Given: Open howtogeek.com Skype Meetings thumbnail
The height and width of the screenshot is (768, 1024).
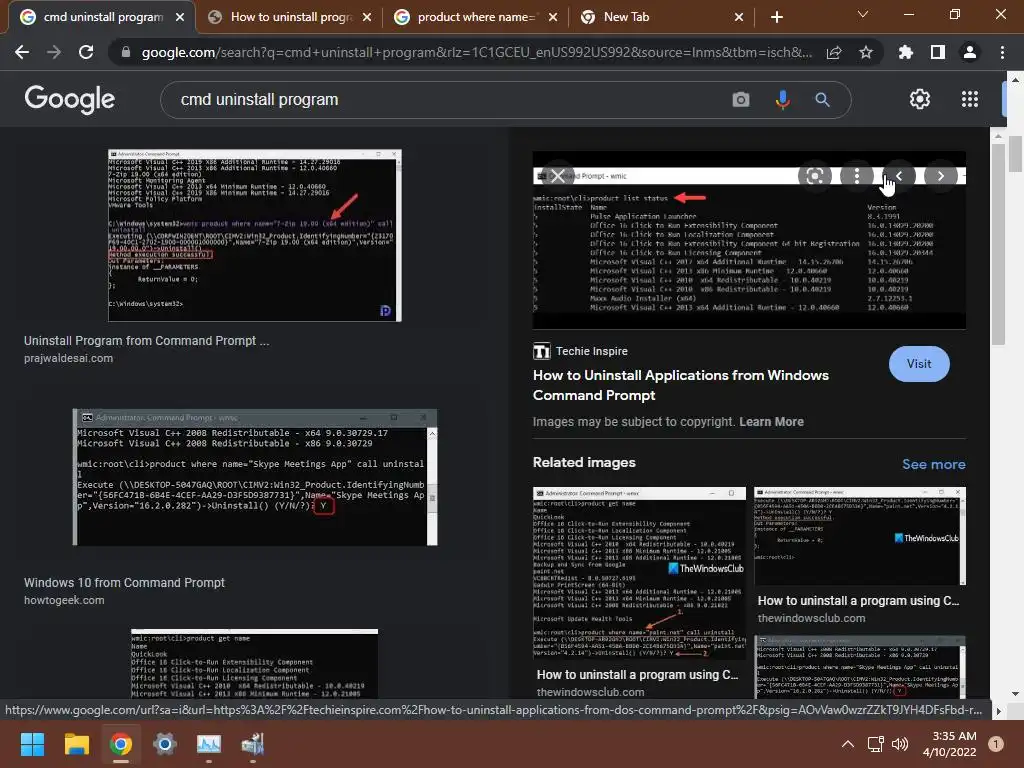Looking at the screenshot, I should [255, 477].
